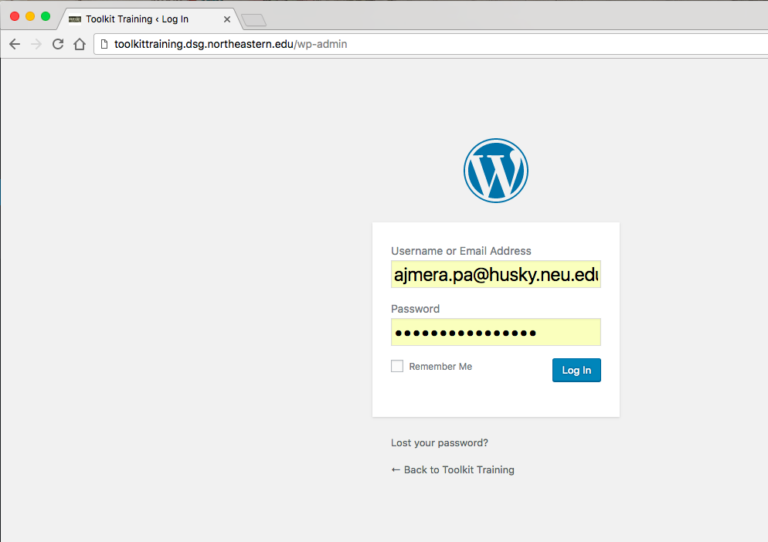Close the browser window with red button

(x=15, y=16)
